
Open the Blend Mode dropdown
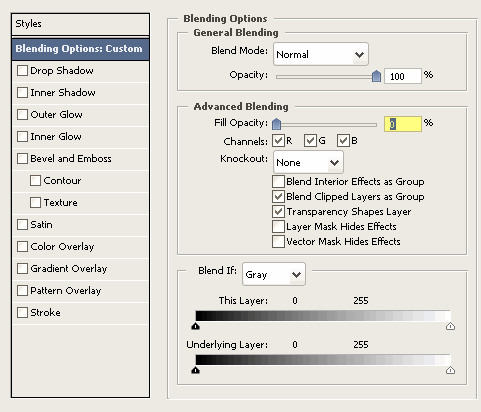(x=321, y=54)
